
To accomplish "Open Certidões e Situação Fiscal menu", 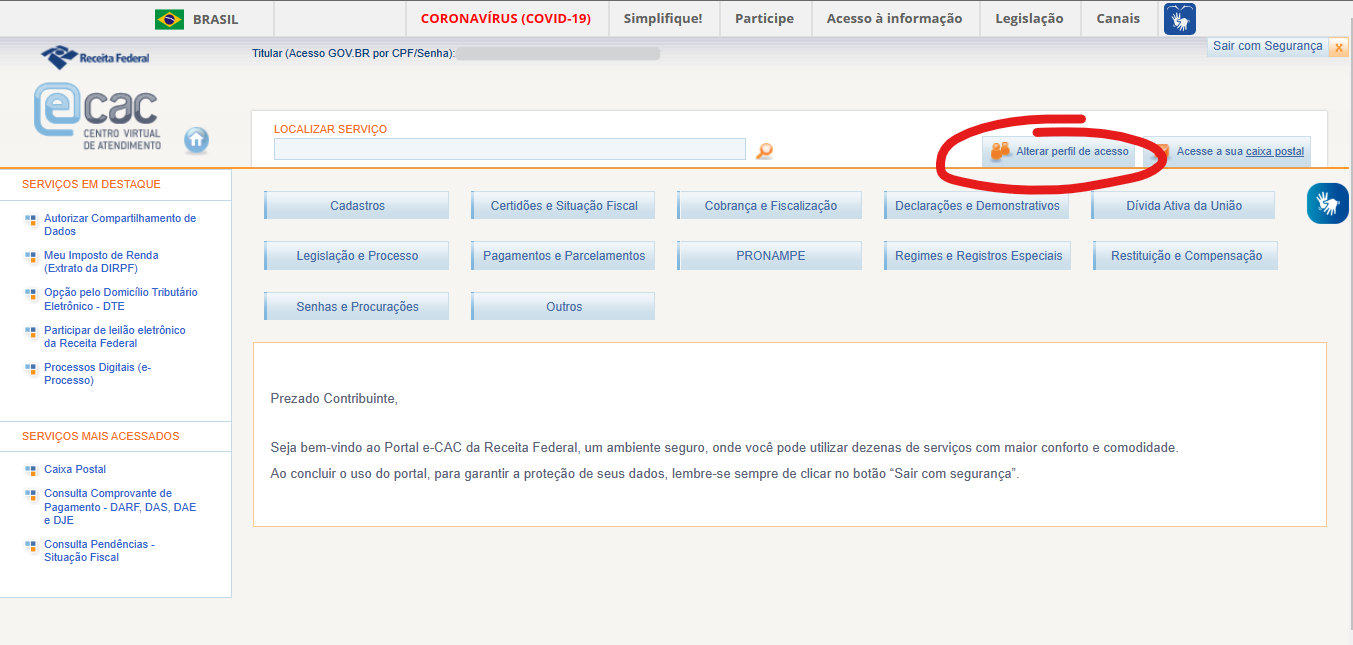I will coord(564,205).
